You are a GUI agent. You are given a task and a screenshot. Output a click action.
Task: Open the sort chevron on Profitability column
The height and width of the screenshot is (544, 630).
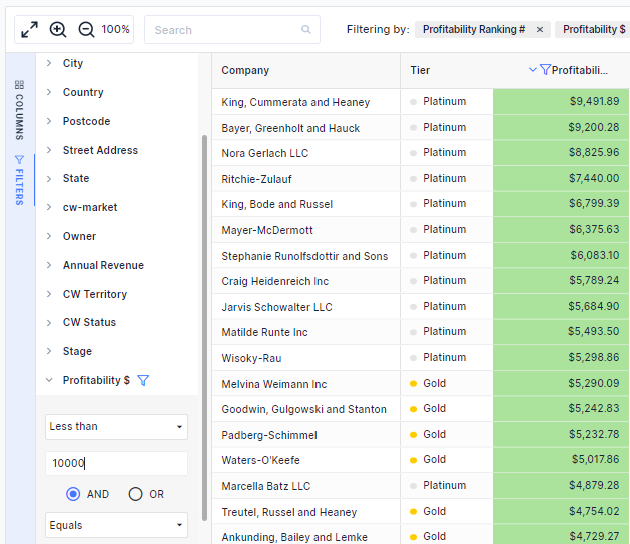point(533,70)
